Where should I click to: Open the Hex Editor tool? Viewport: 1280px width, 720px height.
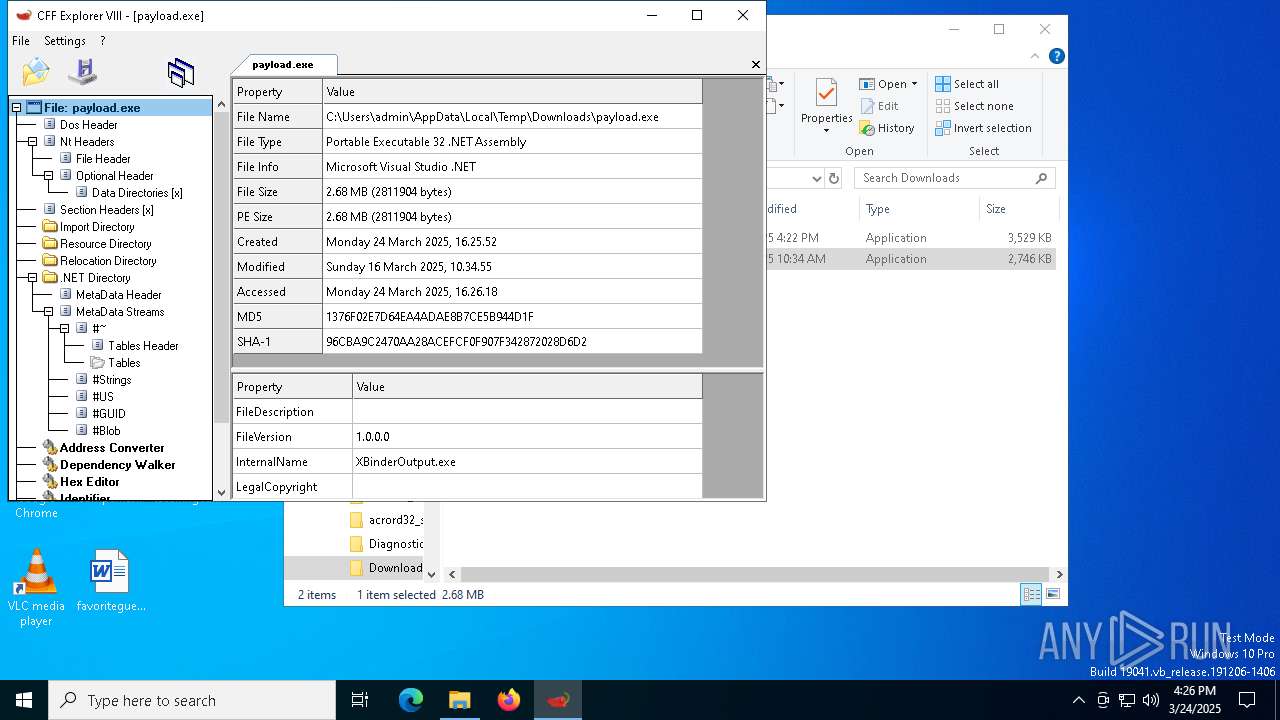click(x=91, y=482)
